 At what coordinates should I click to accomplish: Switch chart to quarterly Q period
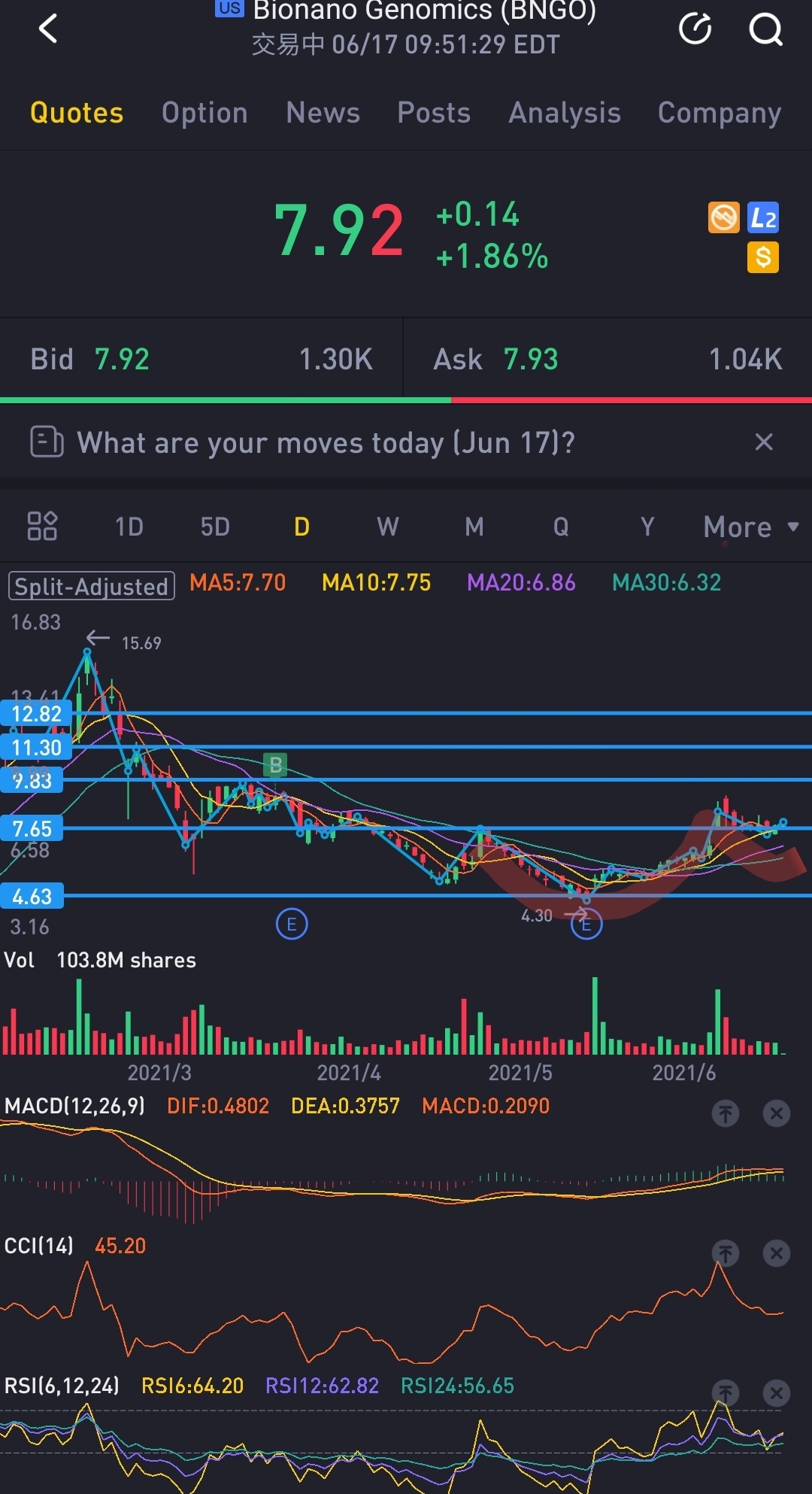click(x=561, y=527)
